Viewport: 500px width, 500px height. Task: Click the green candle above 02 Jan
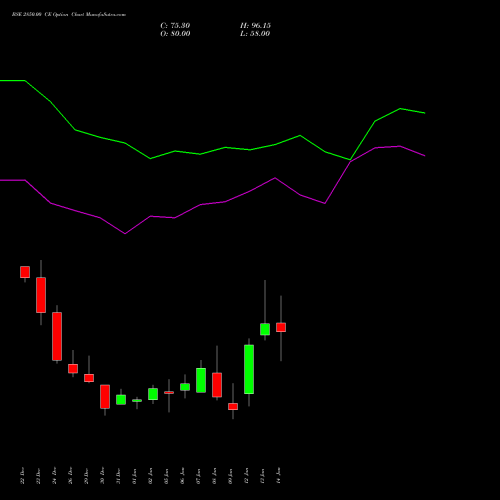[153, 394]
